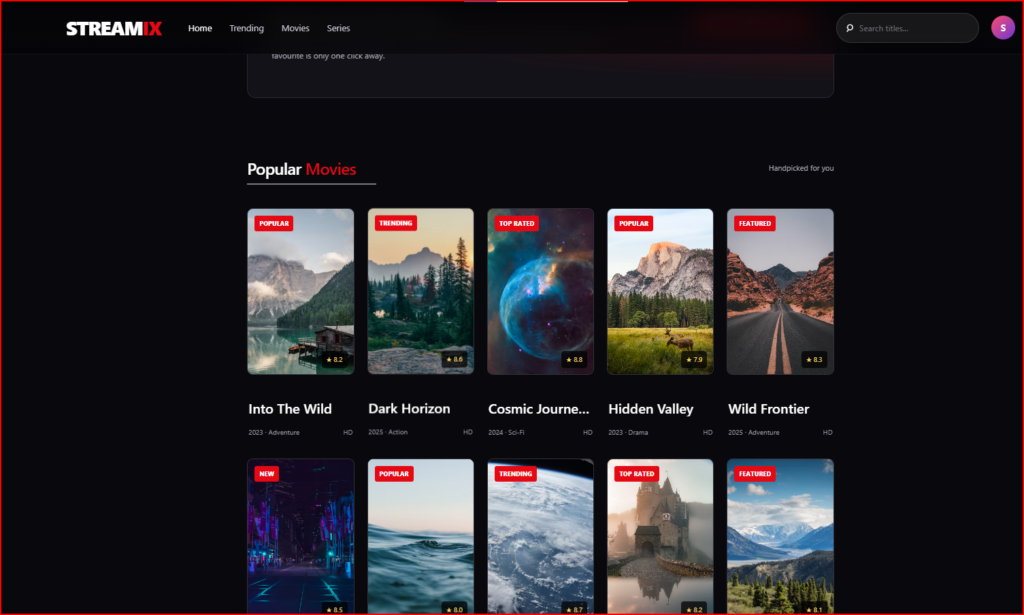Click the Hidden Valley title

click(651, 409)
